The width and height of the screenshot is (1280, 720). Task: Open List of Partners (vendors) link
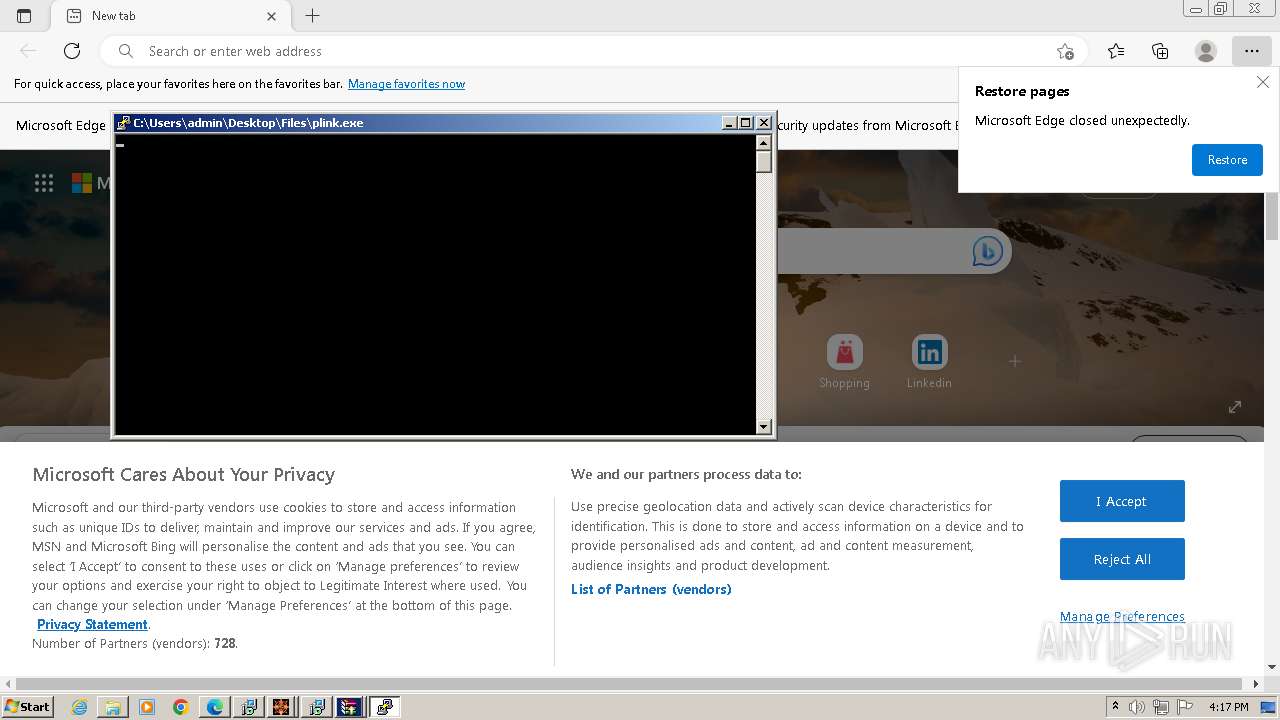pos(651,589)
